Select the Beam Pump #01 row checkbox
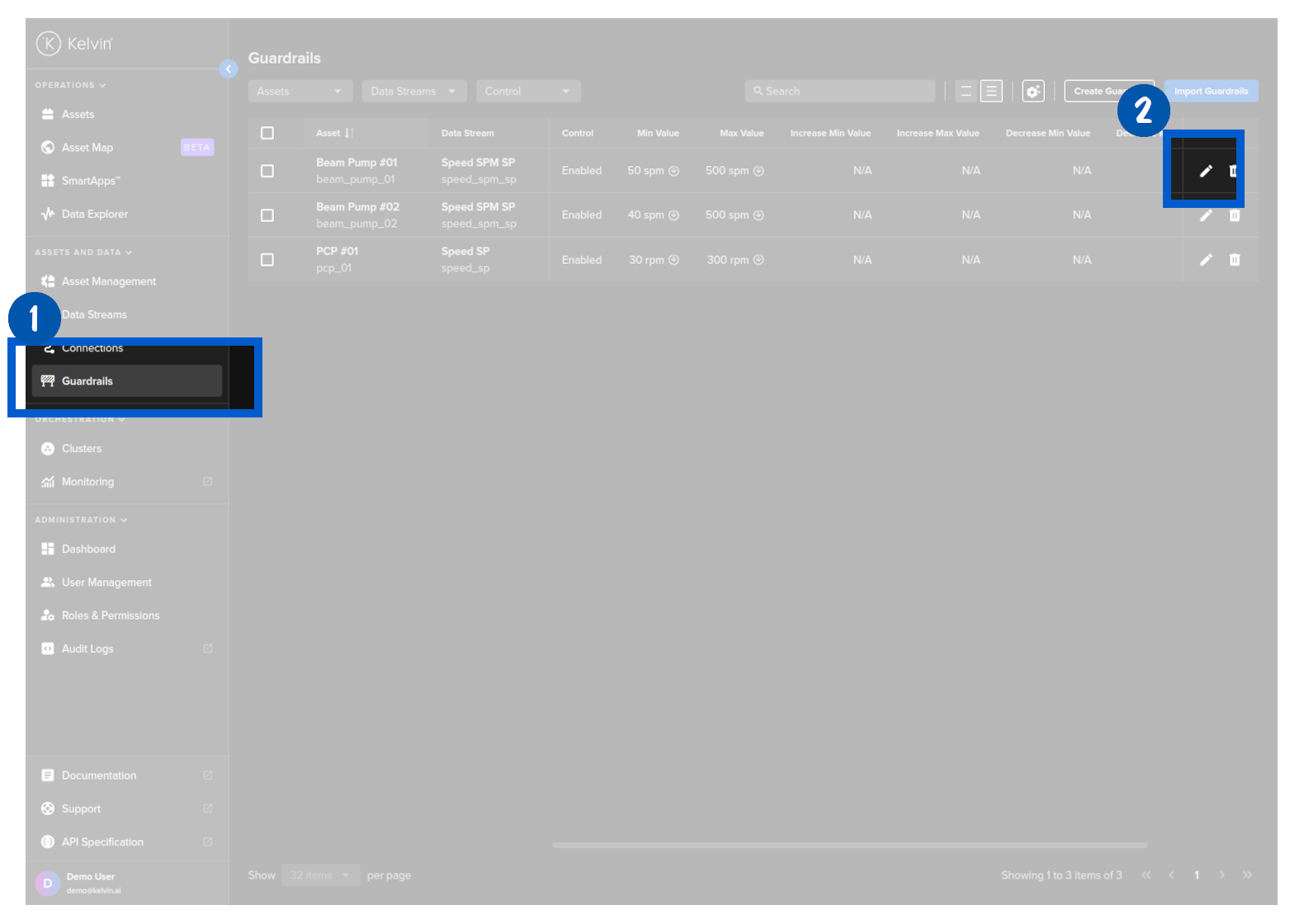 (x=267, y=171)
